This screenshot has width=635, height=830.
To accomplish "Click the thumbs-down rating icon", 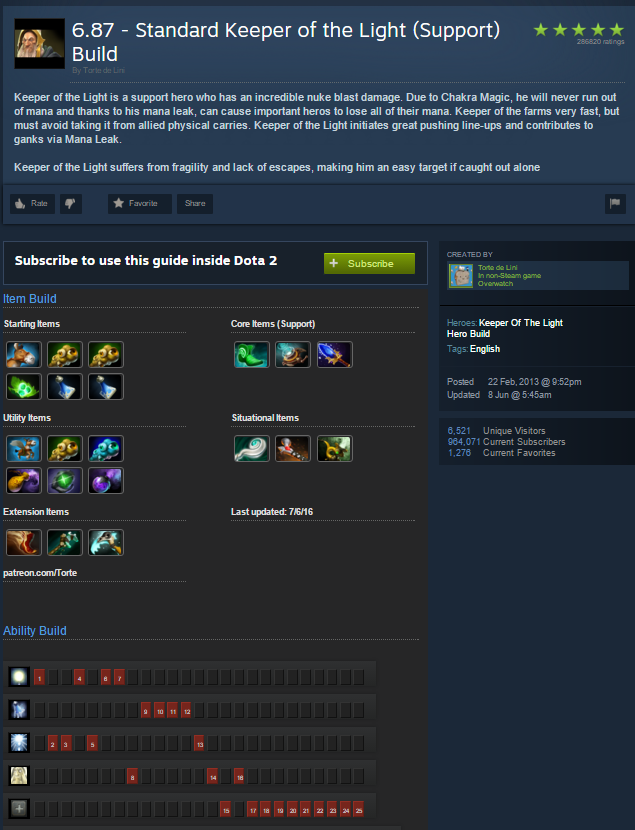I will (70, 203).
